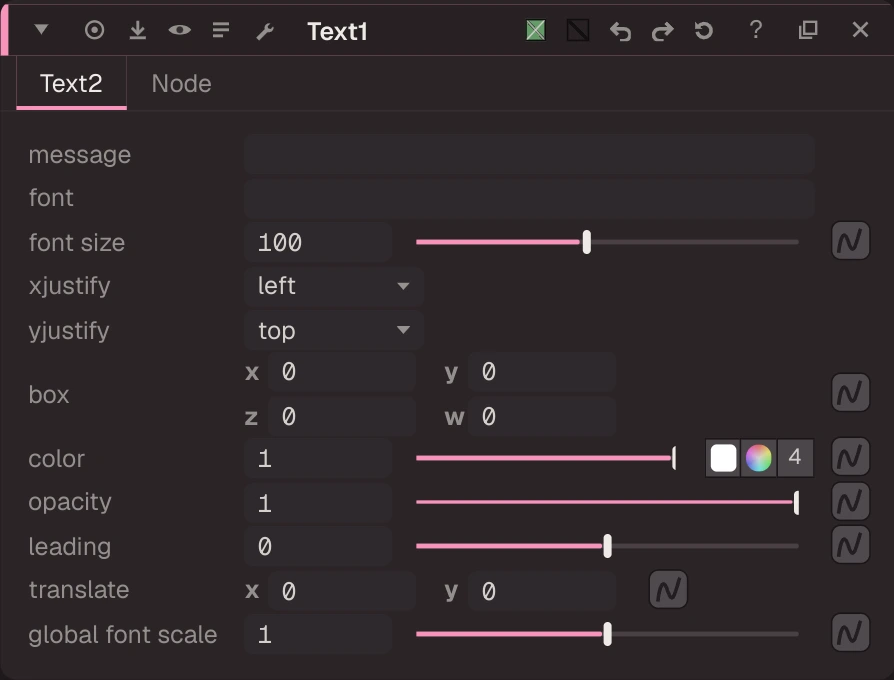Open animation menu for leading
The image size is (894, 680).
850,545
